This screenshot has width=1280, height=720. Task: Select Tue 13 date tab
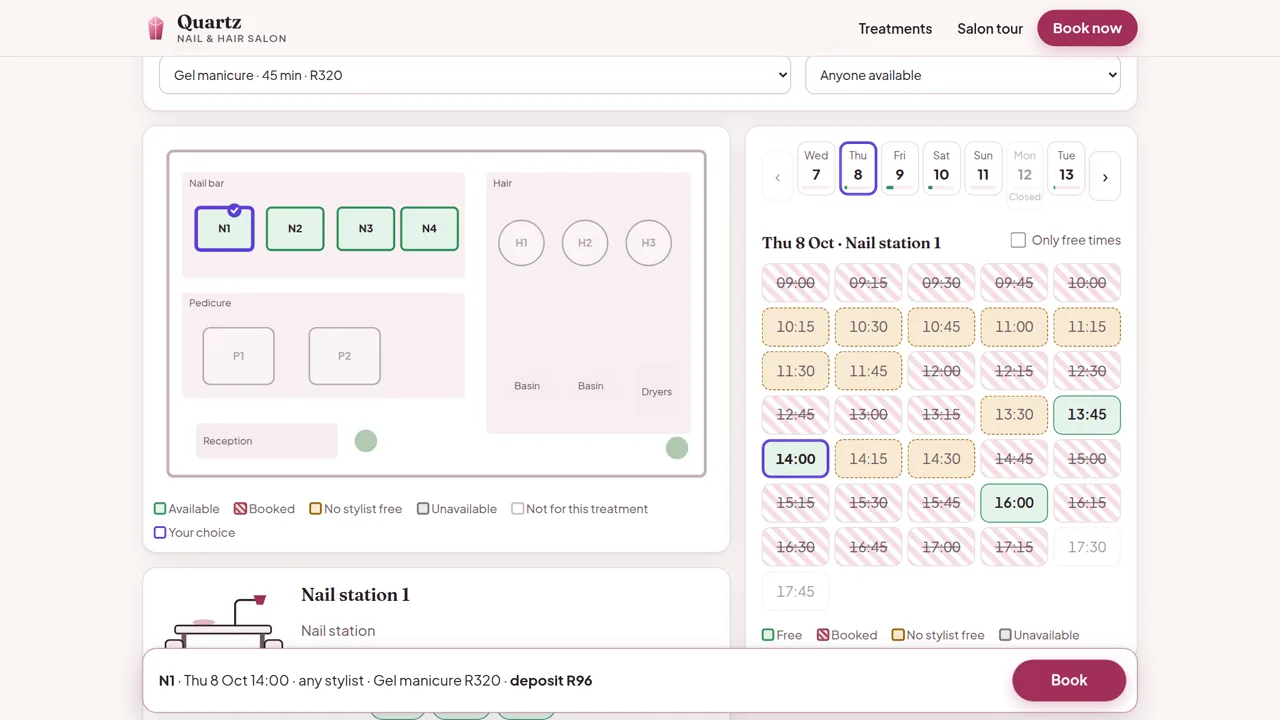[x=1067, y=168]
